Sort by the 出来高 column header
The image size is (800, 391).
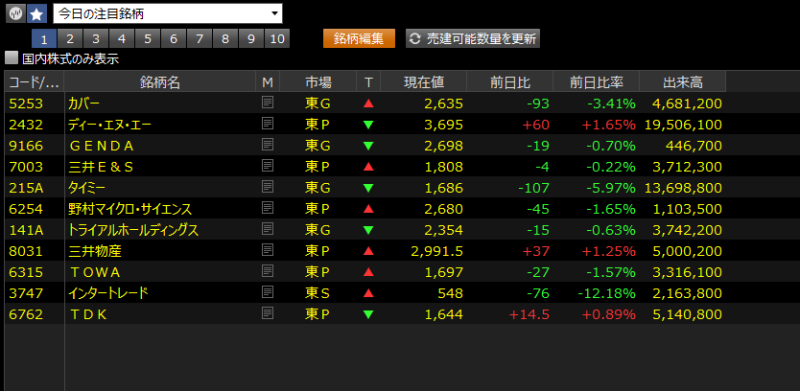tap(682, 82)
